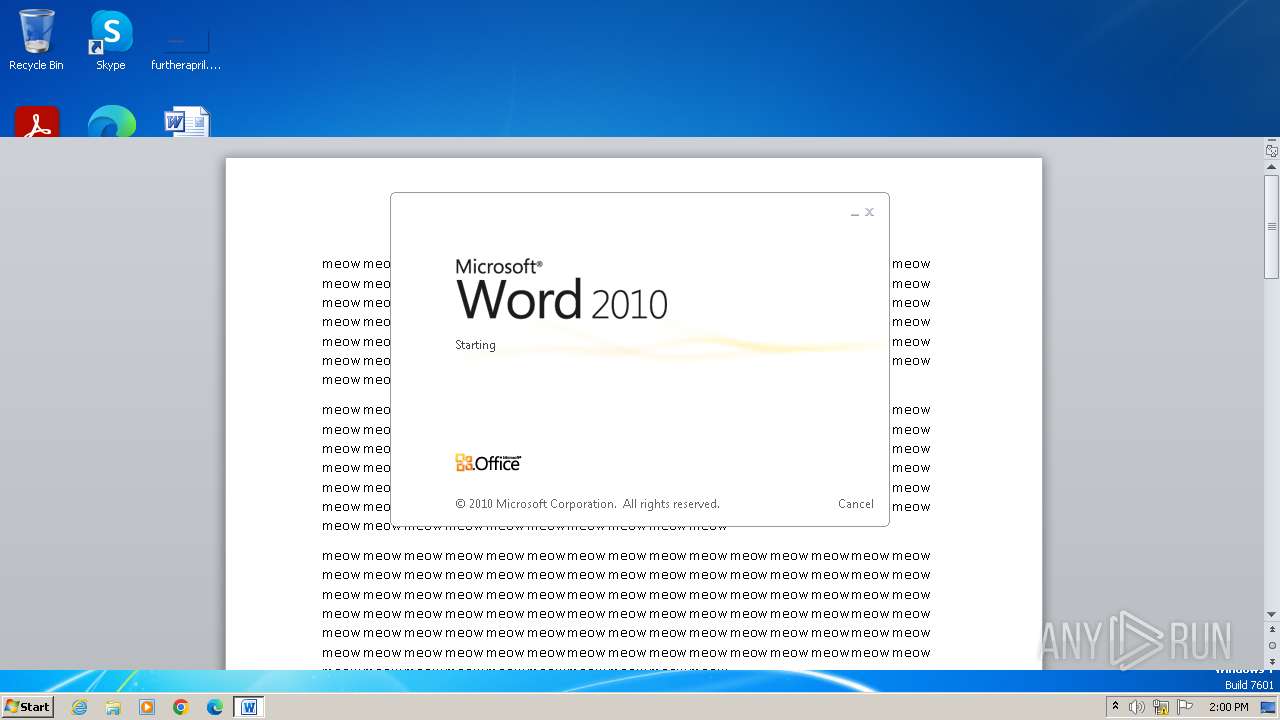Open File Explorer from taskbar

[113, 707]
